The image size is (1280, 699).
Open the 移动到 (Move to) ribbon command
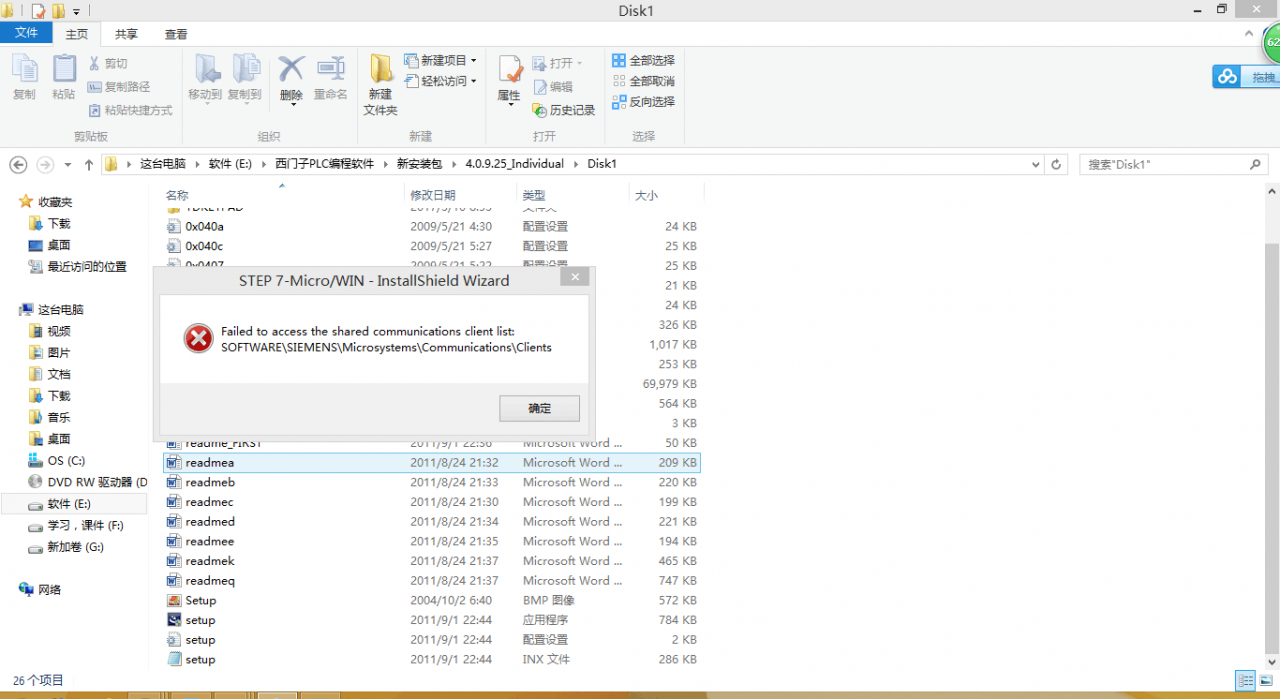(205, 78)
